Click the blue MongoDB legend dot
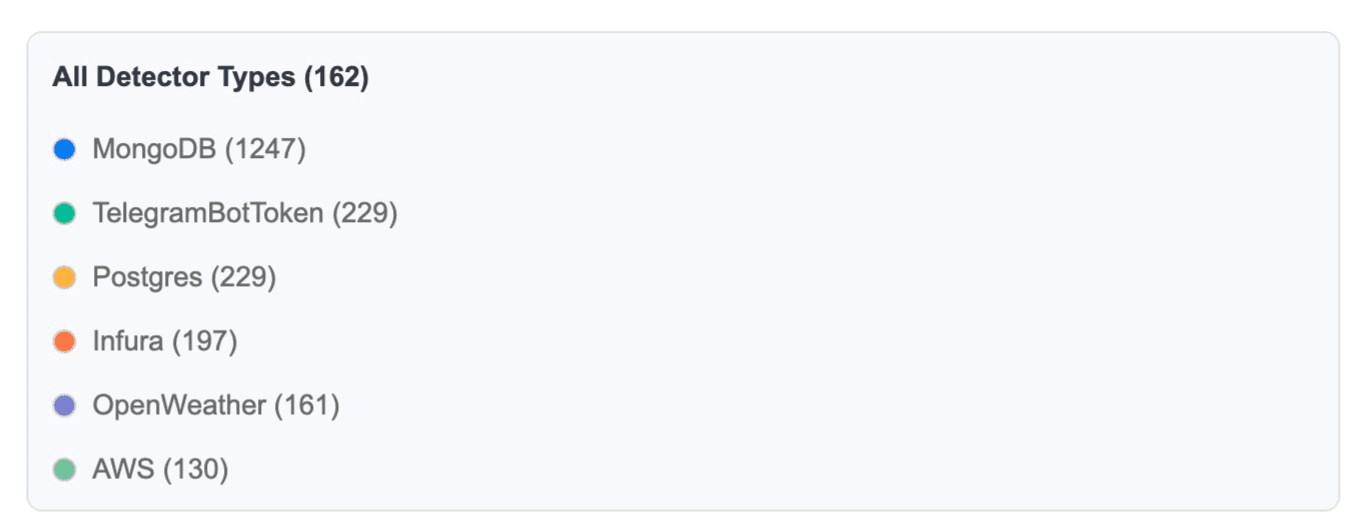 pyautogui.click(x=64, y=150)
